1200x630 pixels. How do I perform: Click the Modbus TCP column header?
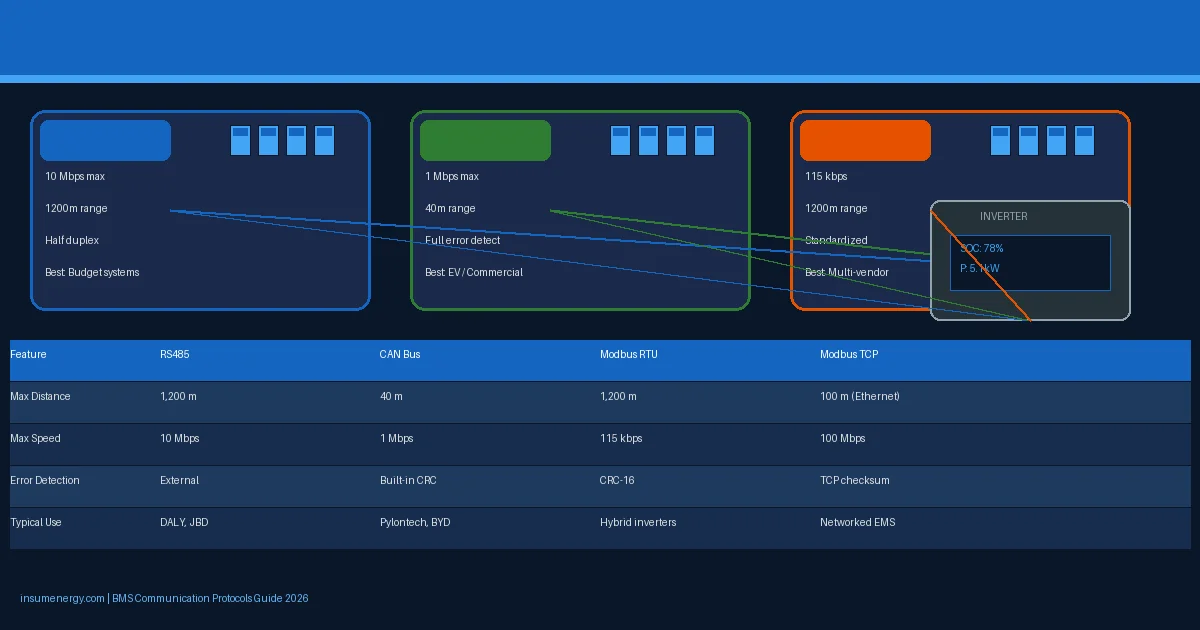(849, 354)
